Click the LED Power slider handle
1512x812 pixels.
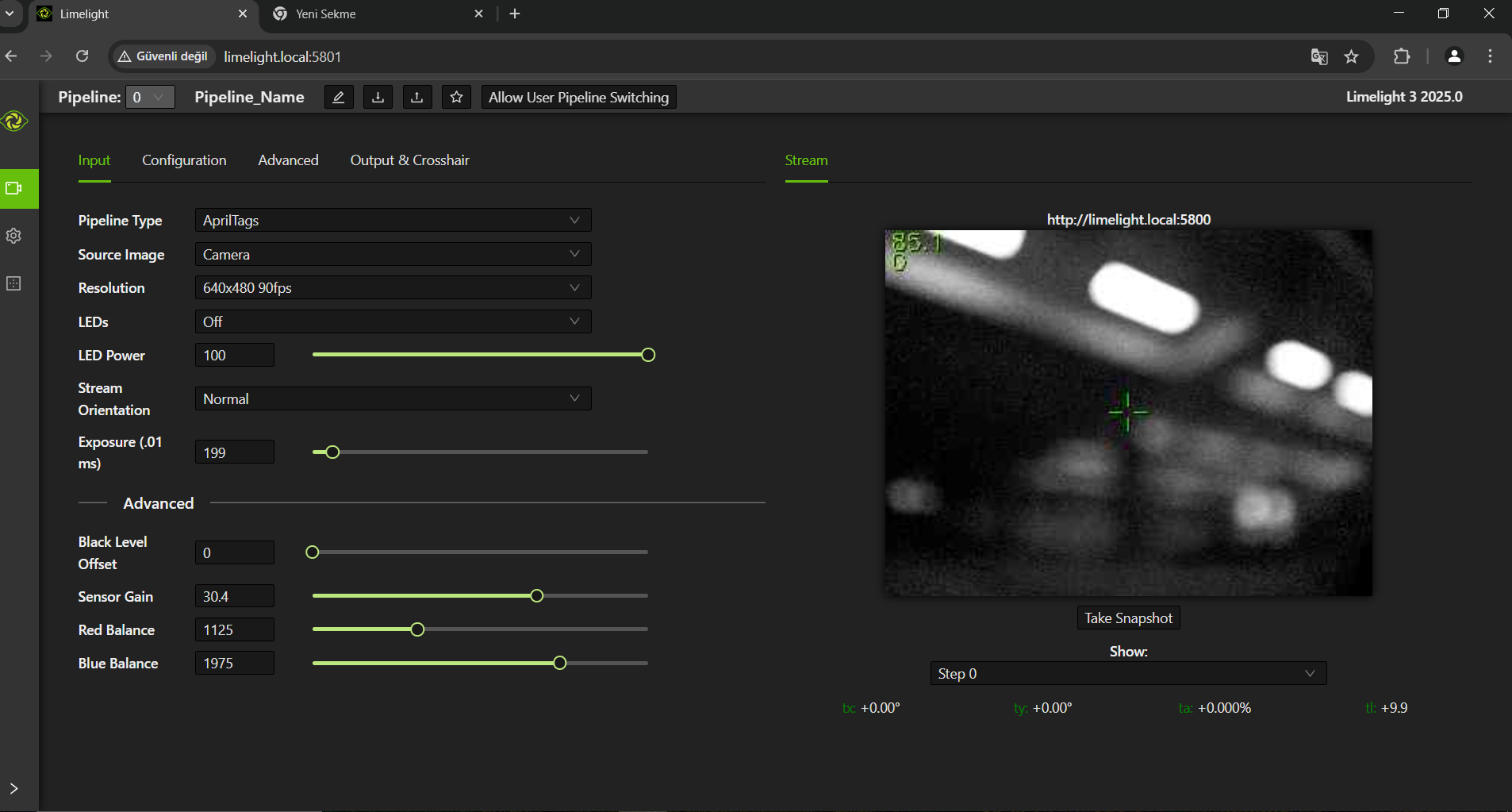[648, 355]
